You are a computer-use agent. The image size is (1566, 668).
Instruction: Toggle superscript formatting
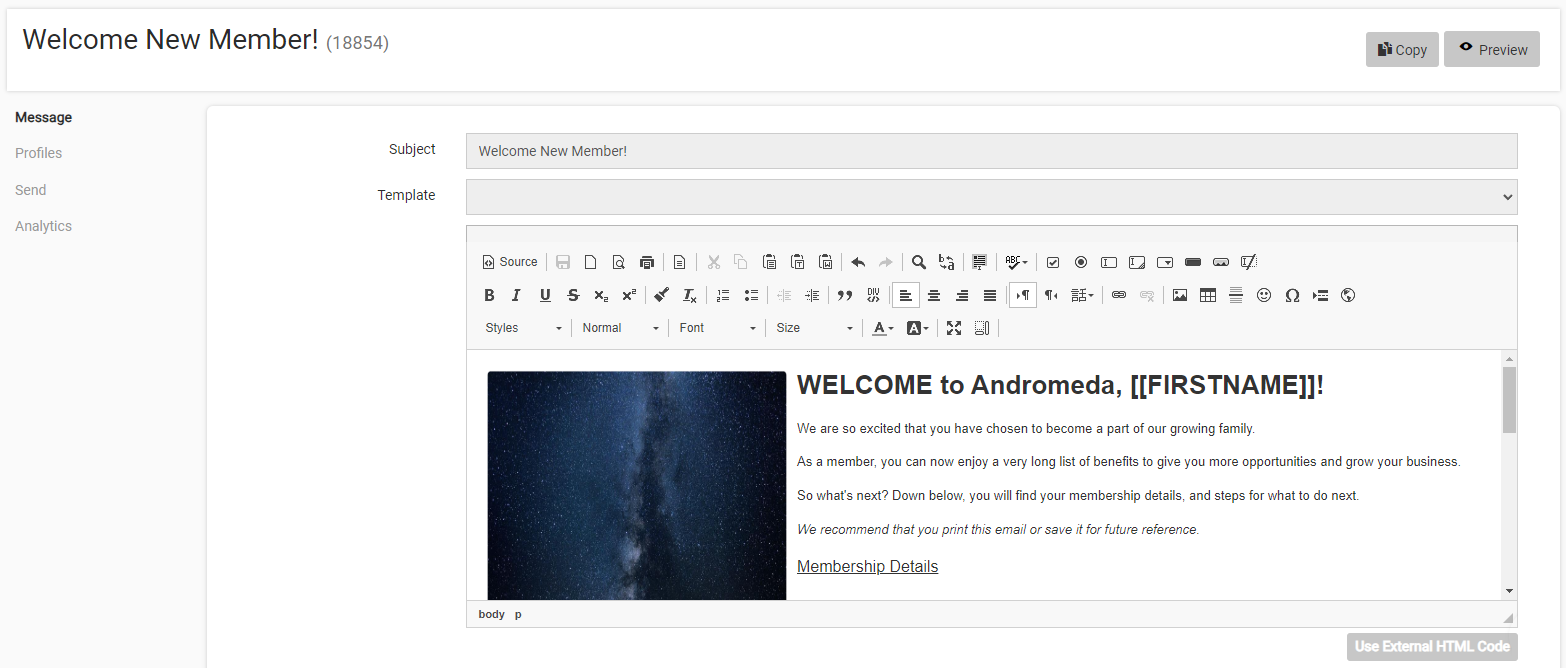pos(629,295)
